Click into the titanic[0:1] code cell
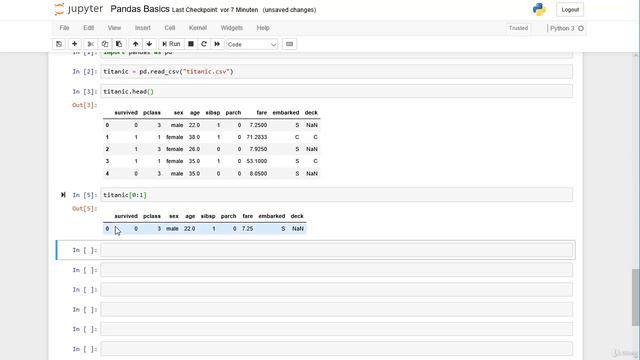The height and width of the screenshot is (360, 640). click(x=337, y=195)
